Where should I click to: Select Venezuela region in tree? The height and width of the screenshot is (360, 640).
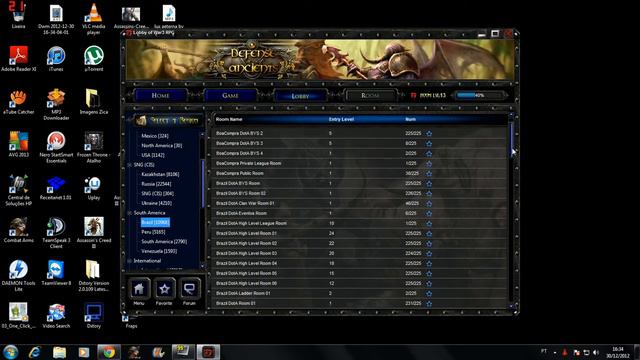pyautogui.click(x=159, y=251)
